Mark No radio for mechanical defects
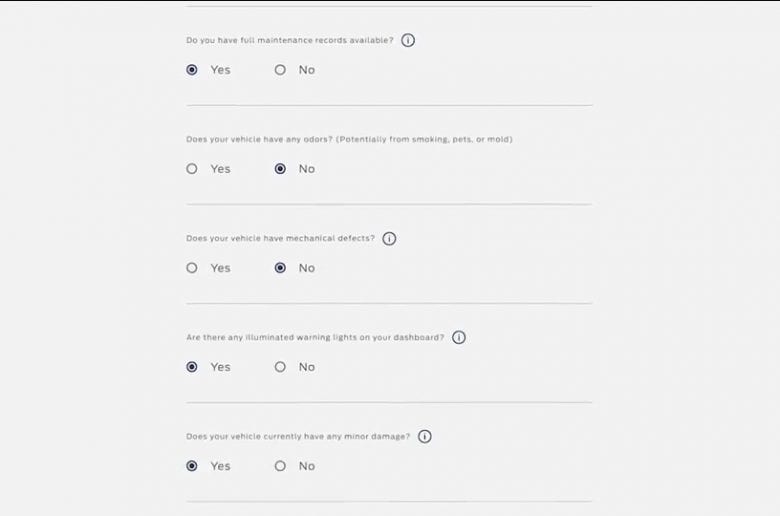780x516 pixels. point(280,268)
